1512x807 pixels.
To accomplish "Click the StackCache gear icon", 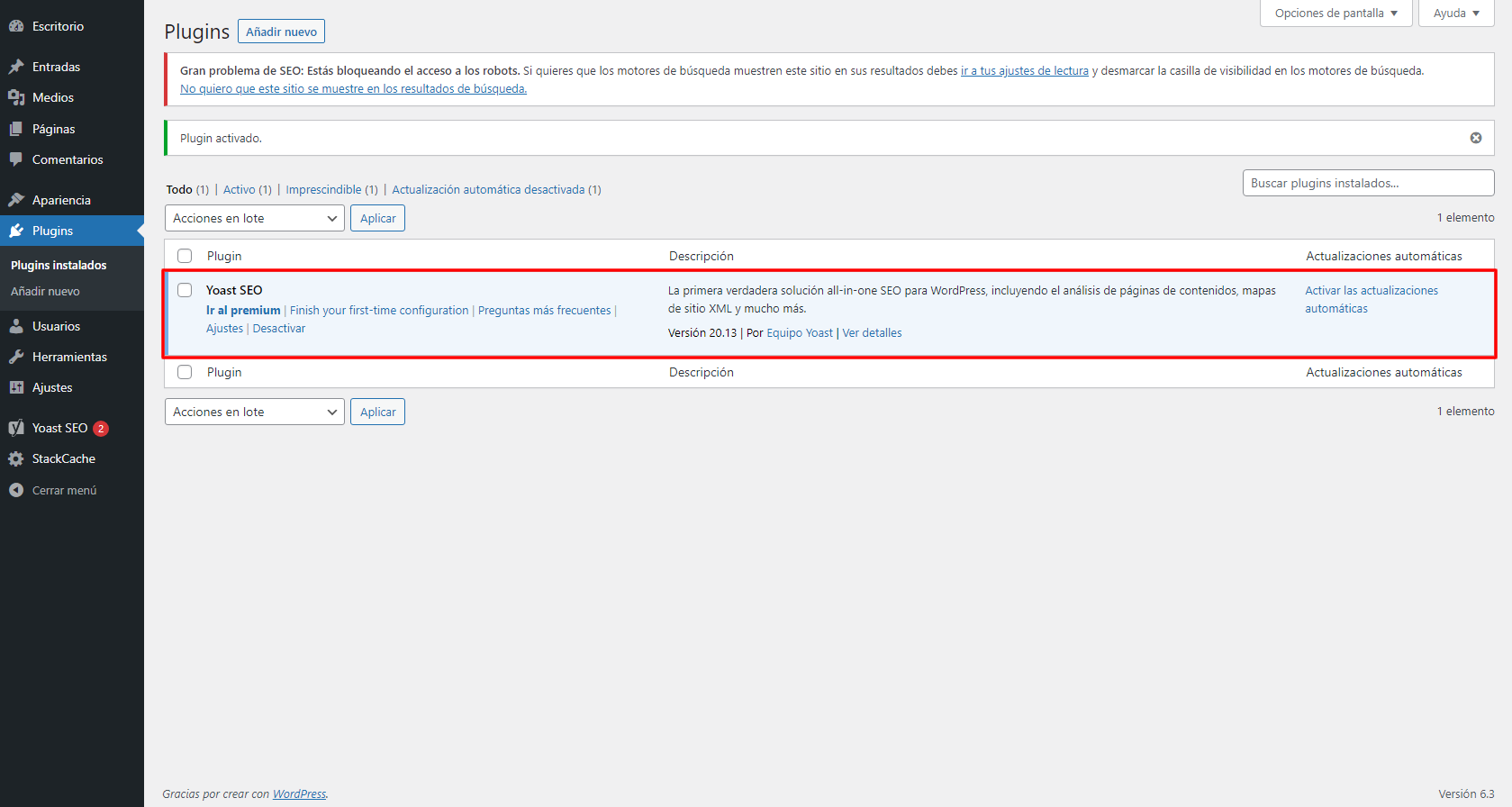I will click(x=16, y=458).
